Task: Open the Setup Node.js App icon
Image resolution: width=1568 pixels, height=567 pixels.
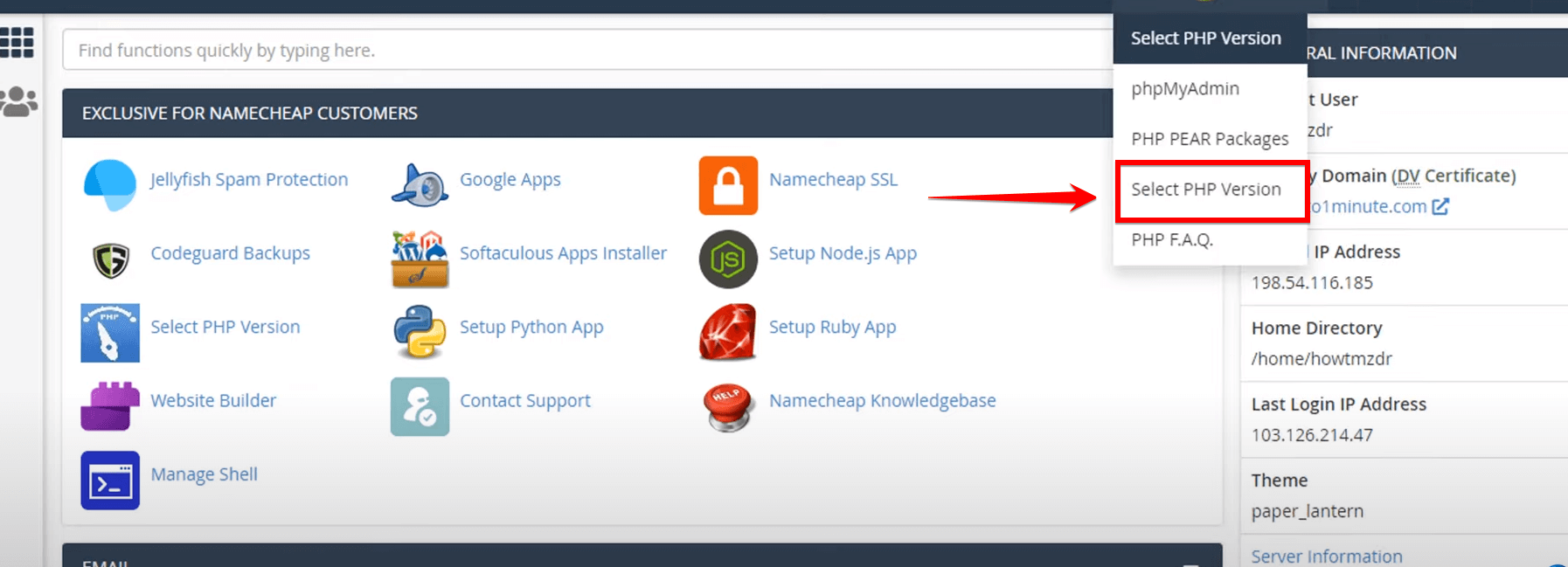Action: pos(728,259)
